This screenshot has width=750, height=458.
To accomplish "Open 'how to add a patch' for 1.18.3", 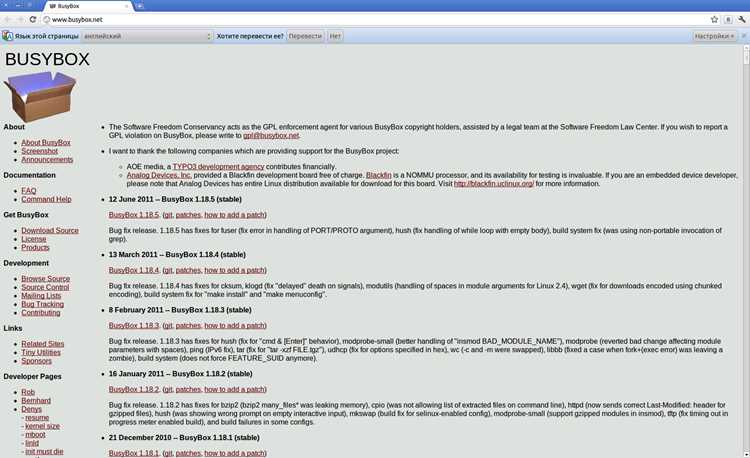I will pos(234,326).
